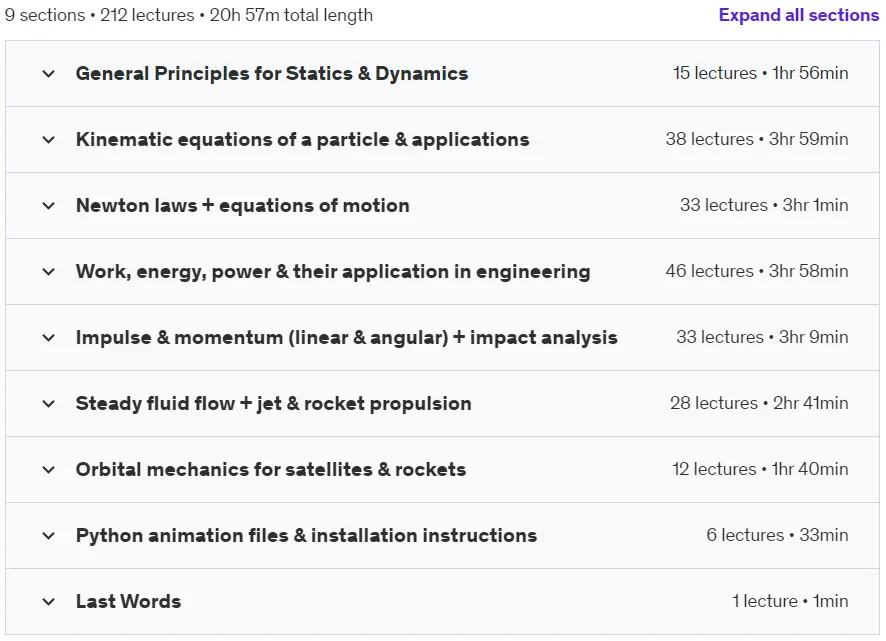886x641 pixels.
Task: Click the 38 lectures • 3hr 59min label
Action: [x=757, y=139]
